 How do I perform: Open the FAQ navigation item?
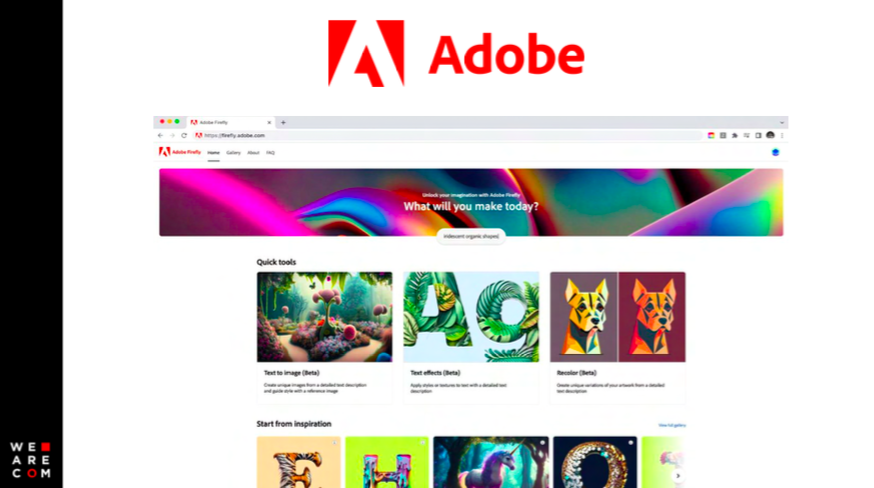tap(270, 153)
